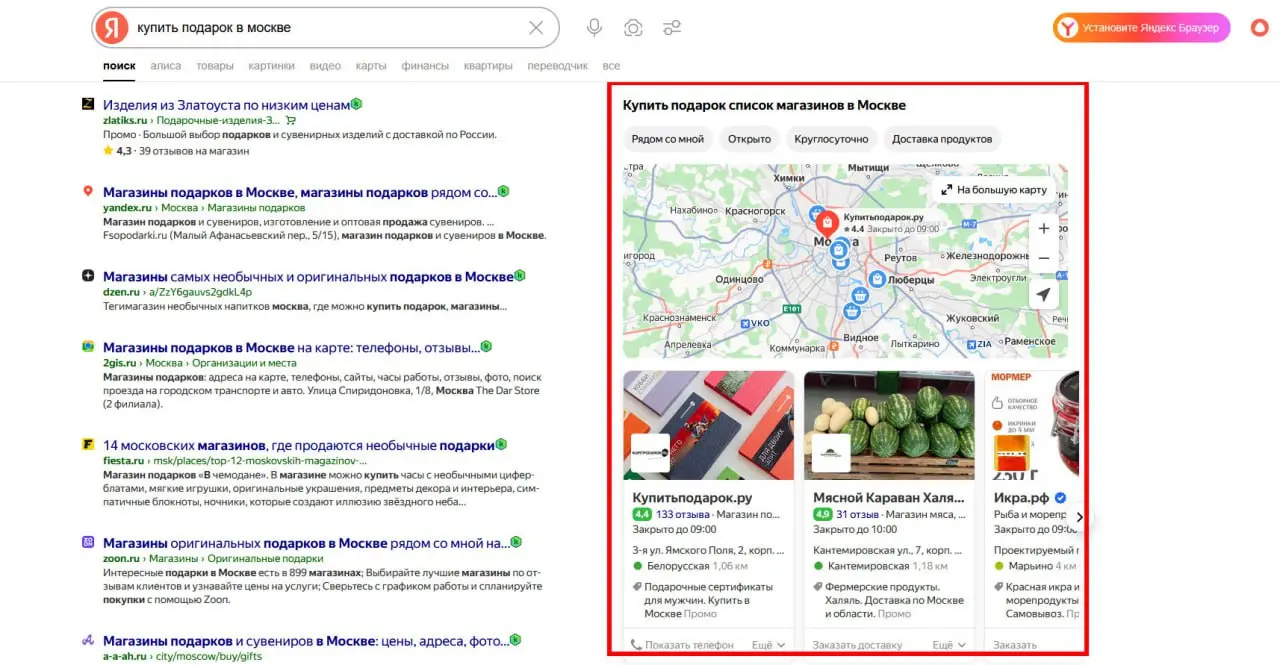Switch to the картинки tab
1280x665 pixels.
pyautogui.click(x=272, y=66)
